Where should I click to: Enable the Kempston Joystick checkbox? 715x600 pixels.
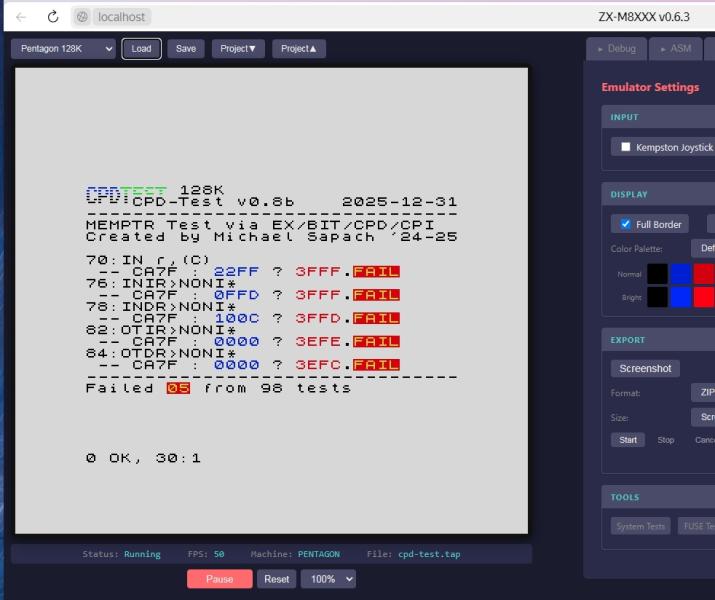tap(626, 147)
